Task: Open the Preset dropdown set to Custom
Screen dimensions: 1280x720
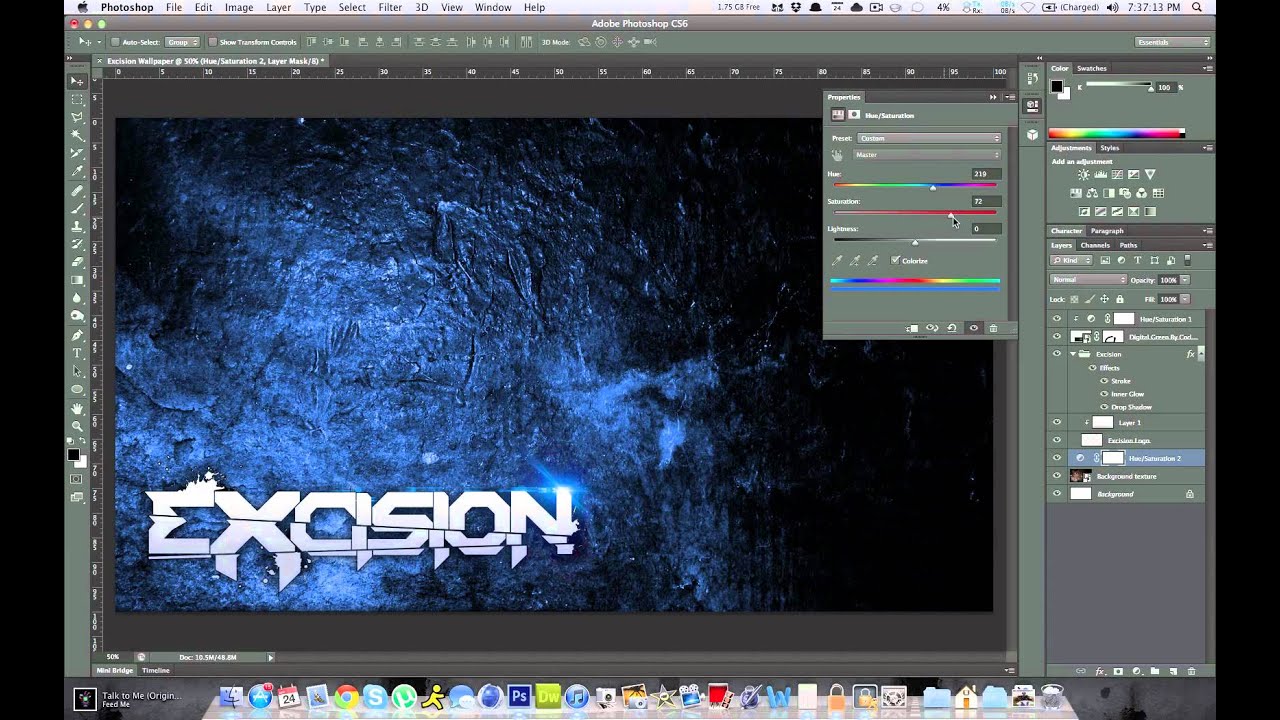Action: pyautogui.click(x=928, y=138)
